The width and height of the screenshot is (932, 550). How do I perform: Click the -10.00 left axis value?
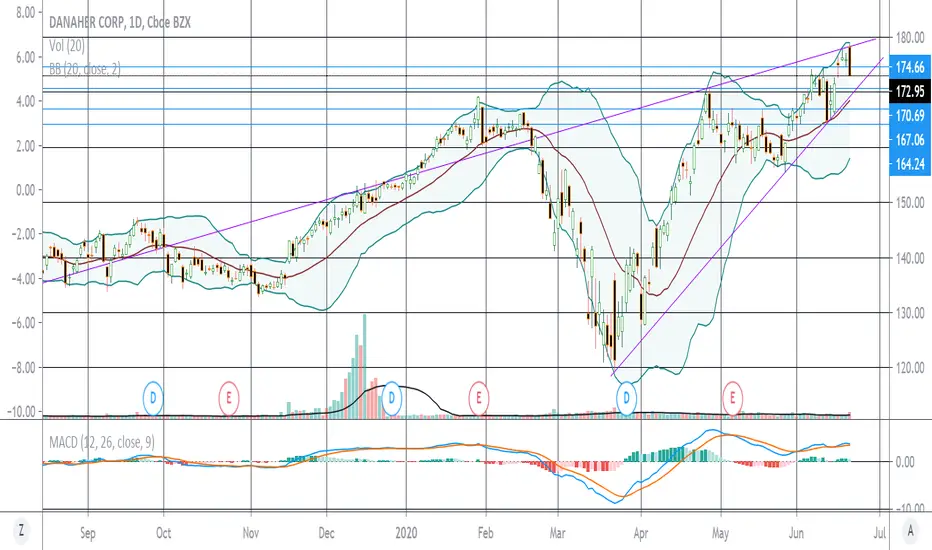click(21, 412)
